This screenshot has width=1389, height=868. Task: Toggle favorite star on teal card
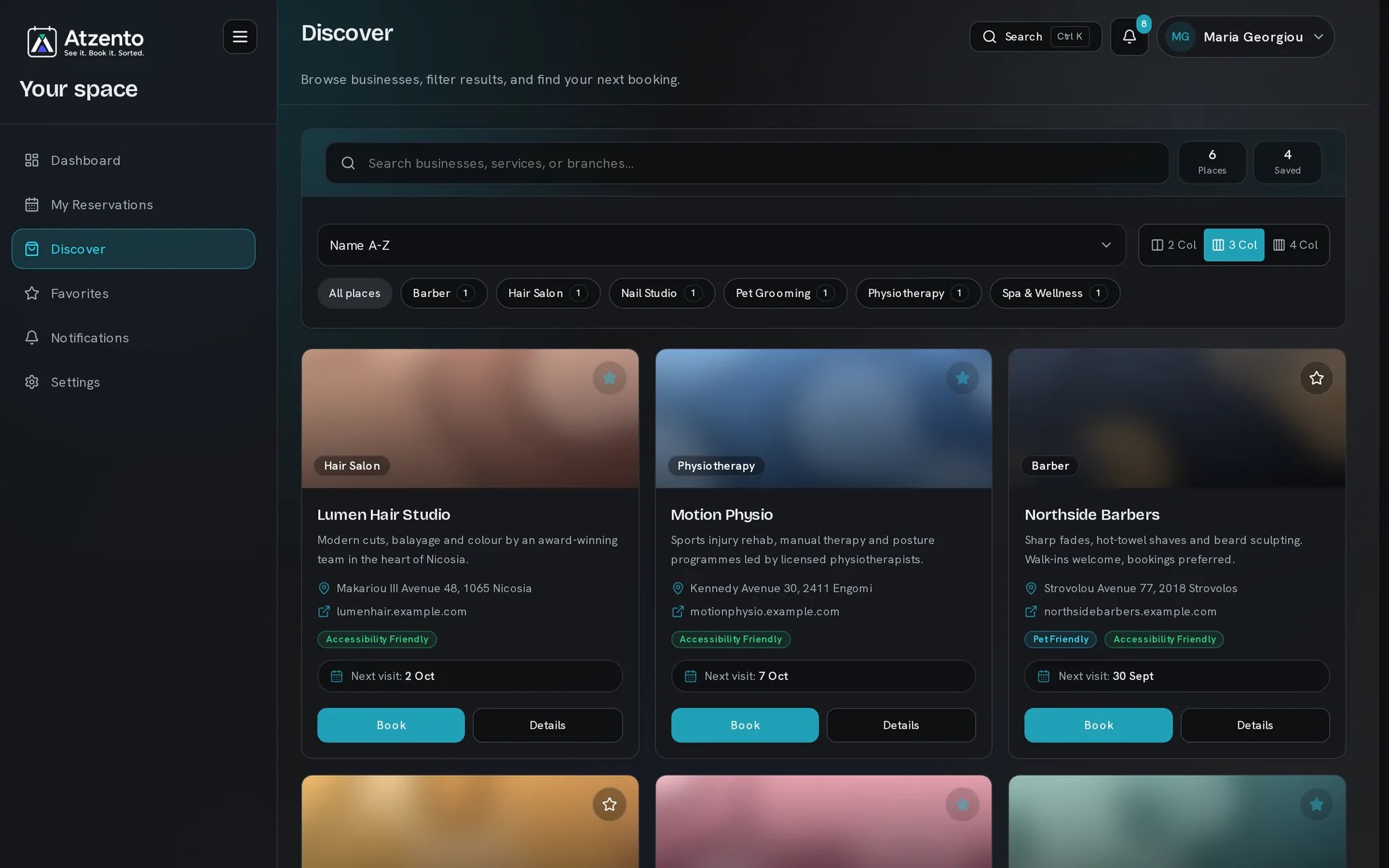click(x=1316, y=804)
